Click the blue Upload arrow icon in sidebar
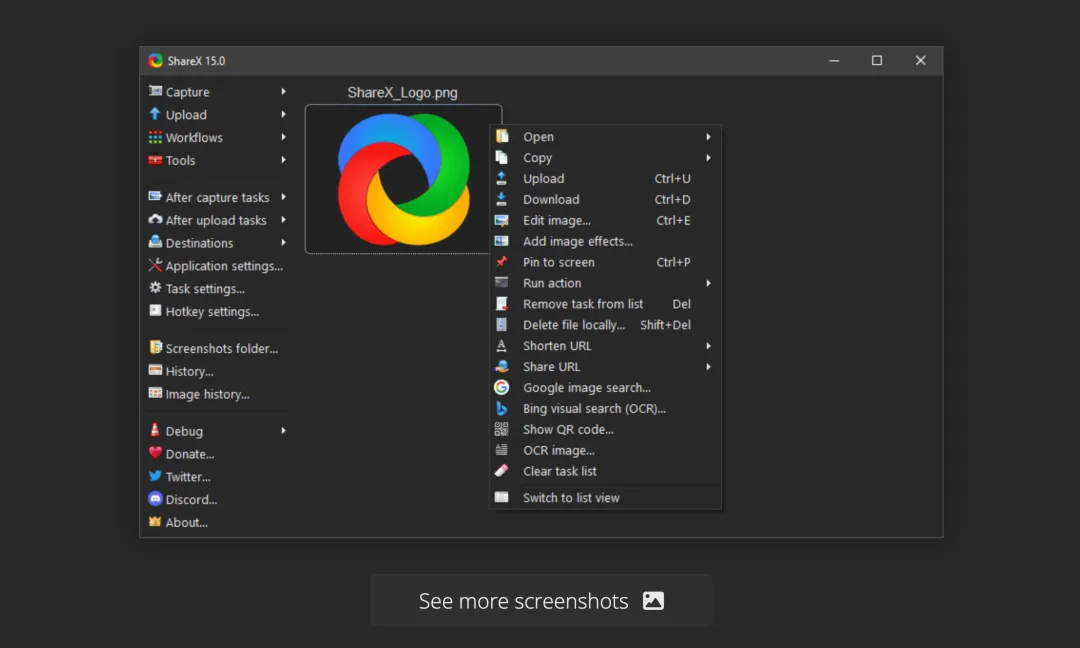The height and width of the screenshot is (648, 1080). click(155, 114)
